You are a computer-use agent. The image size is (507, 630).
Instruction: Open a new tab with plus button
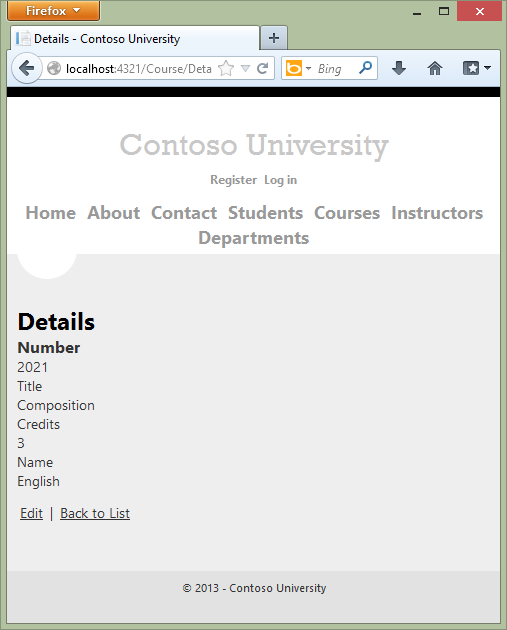[274, 38]
